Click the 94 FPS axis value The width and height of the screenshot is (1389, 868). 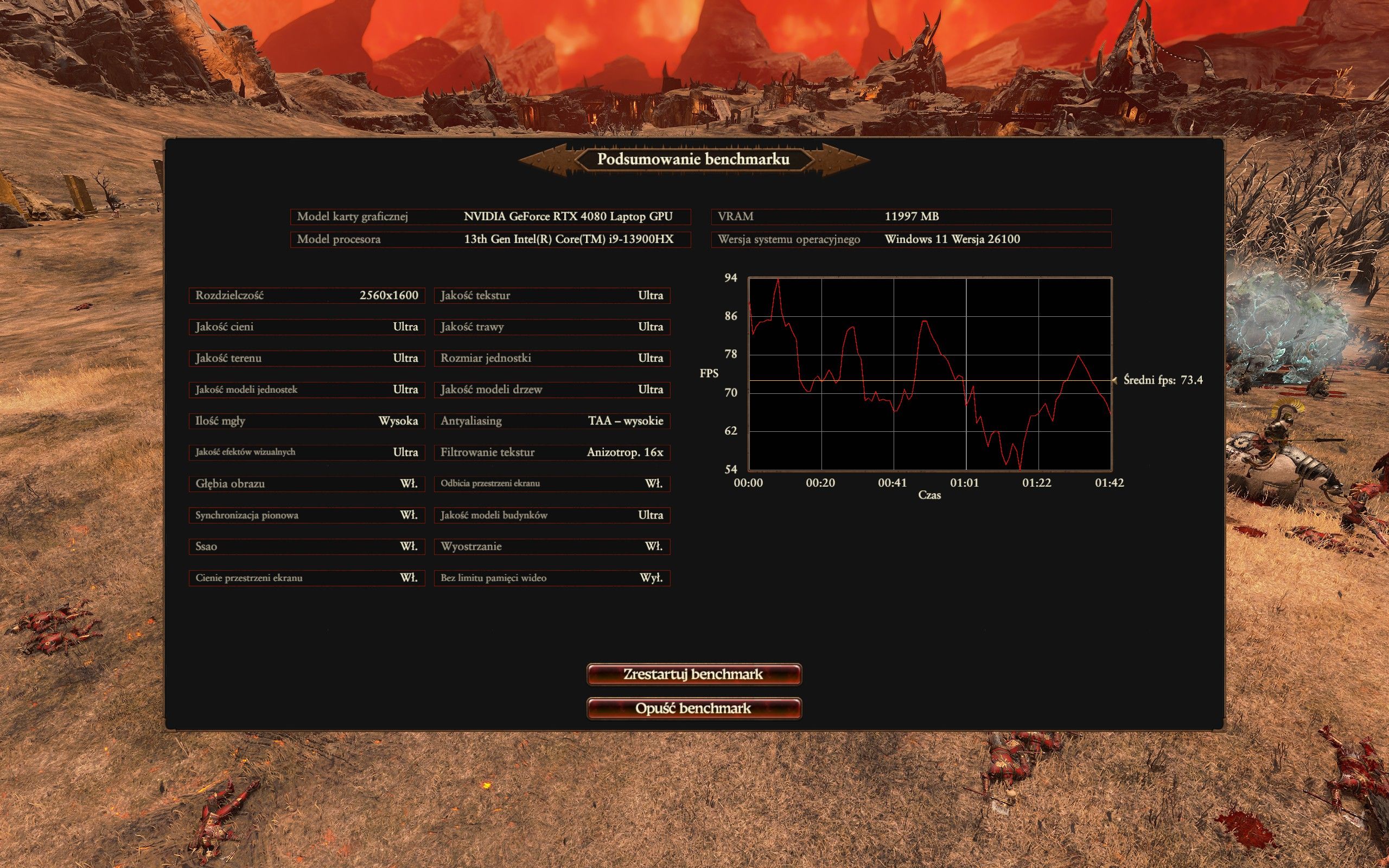click(730, 278)
